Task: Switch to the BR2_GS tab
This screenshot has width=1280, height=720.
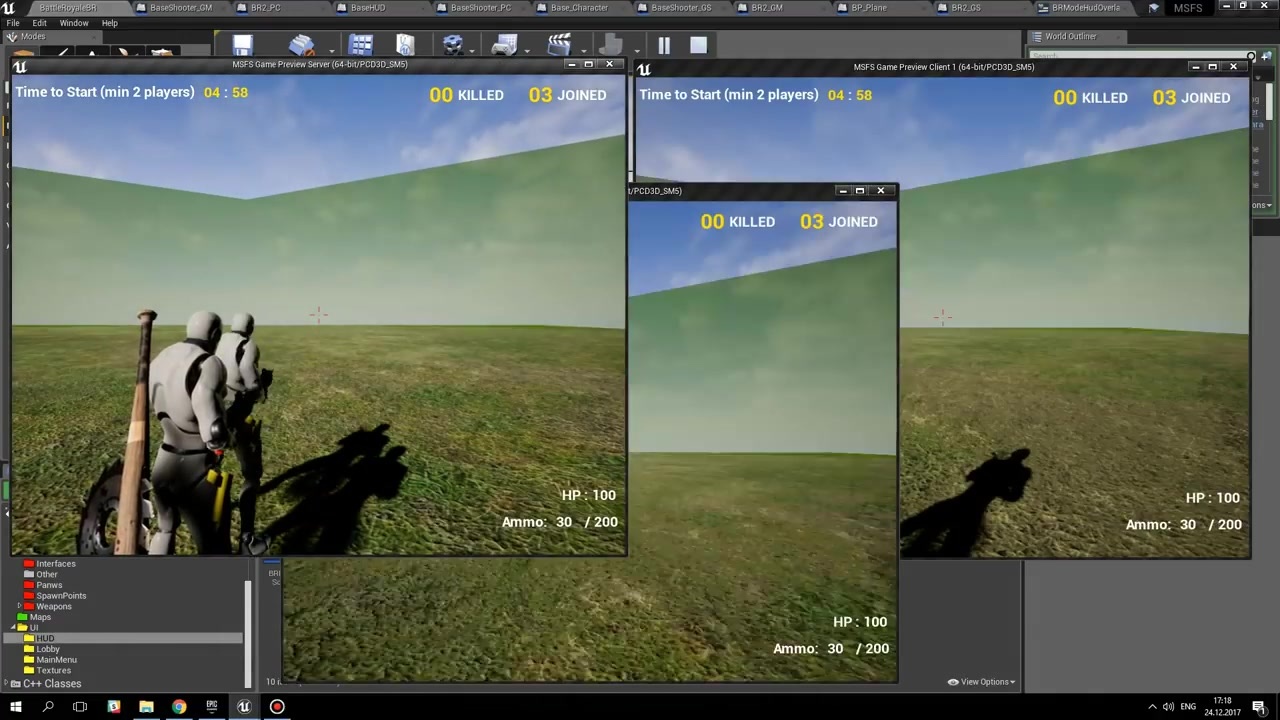Action: point(965,8)
